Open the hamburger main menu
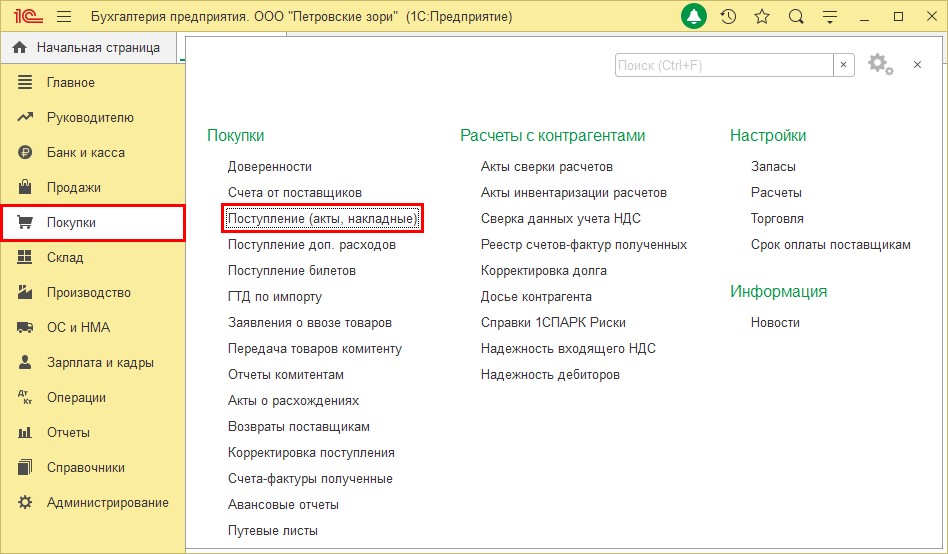948x554 pixels. [63, 16]
